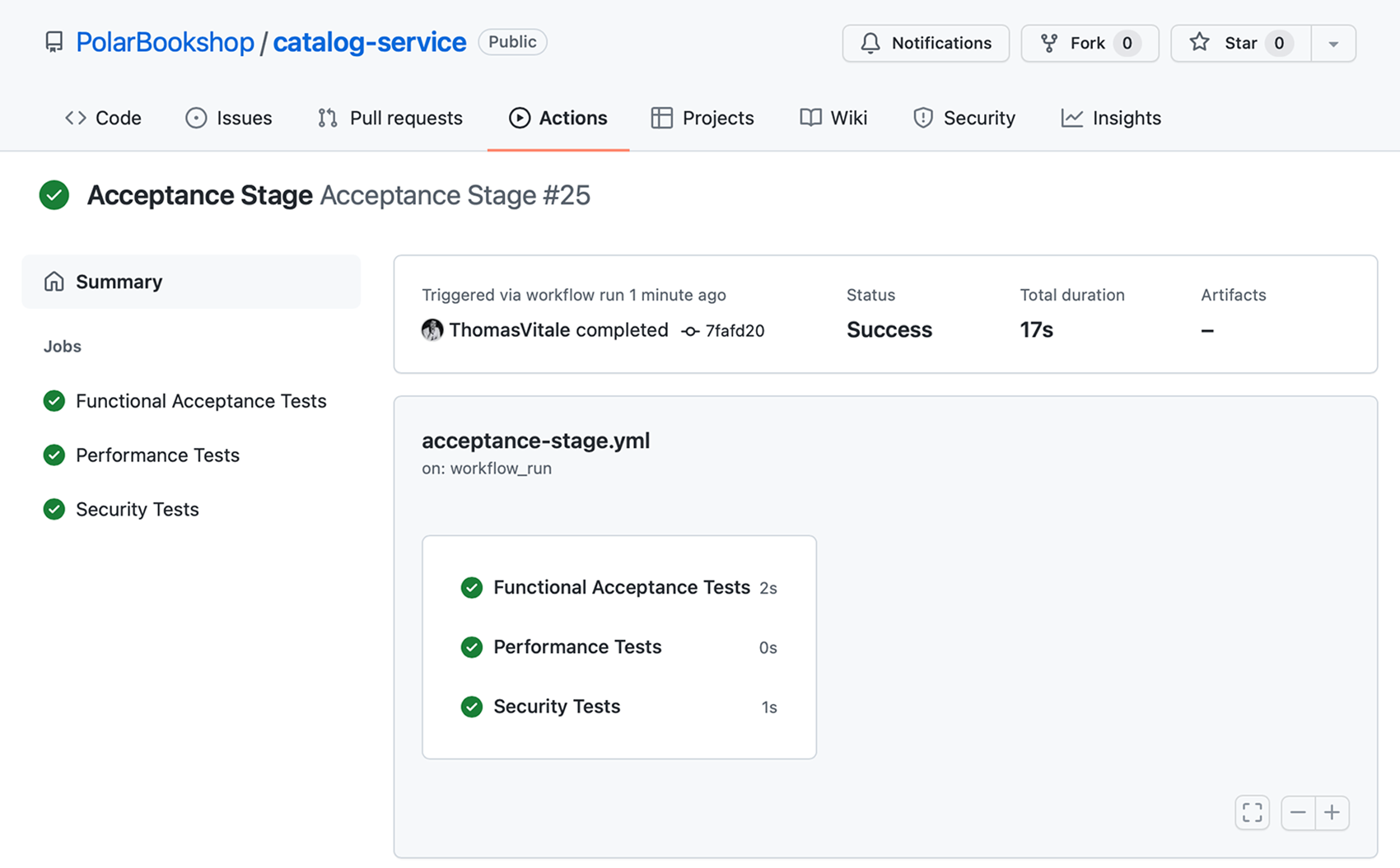
Task: Click the repository icon beside PolarBookshop
Action: [54, 42]
